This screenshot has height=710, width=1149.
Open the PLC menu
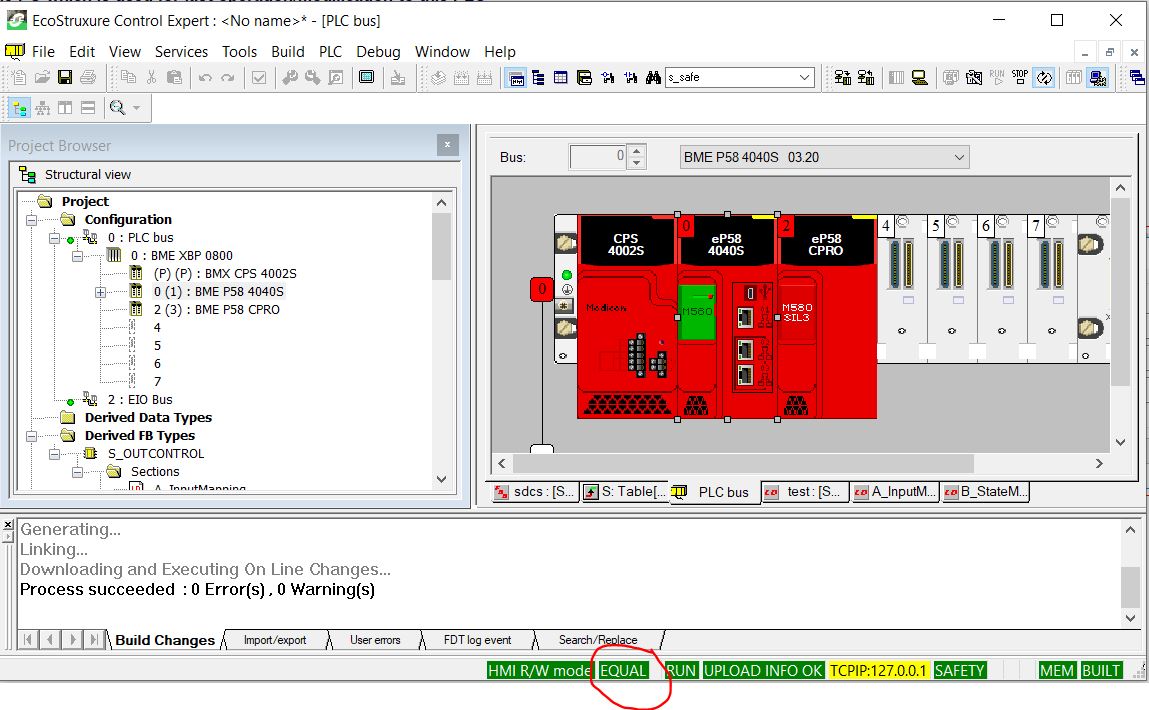click(x=330, y=51)
